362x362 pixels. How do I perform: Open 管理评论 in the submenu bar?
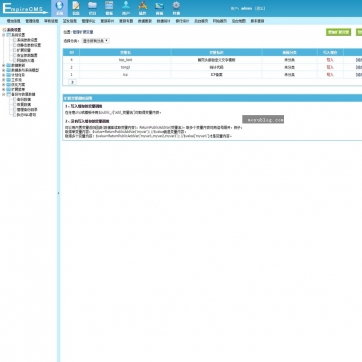coord(89,21)
